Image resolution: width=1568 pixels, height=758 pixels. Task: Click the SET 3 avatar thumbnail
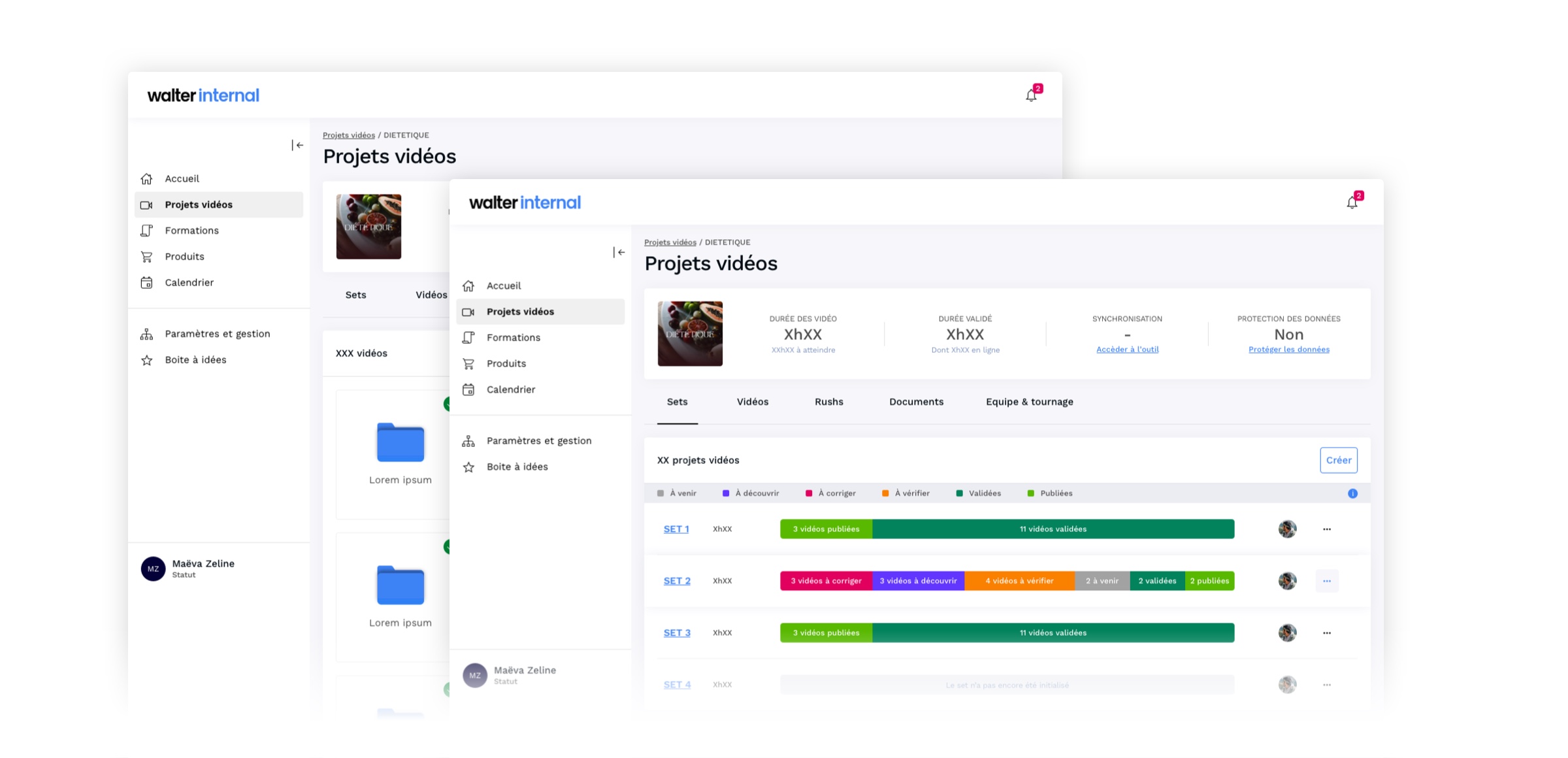pyautogui.click(x=1287, y=633)
